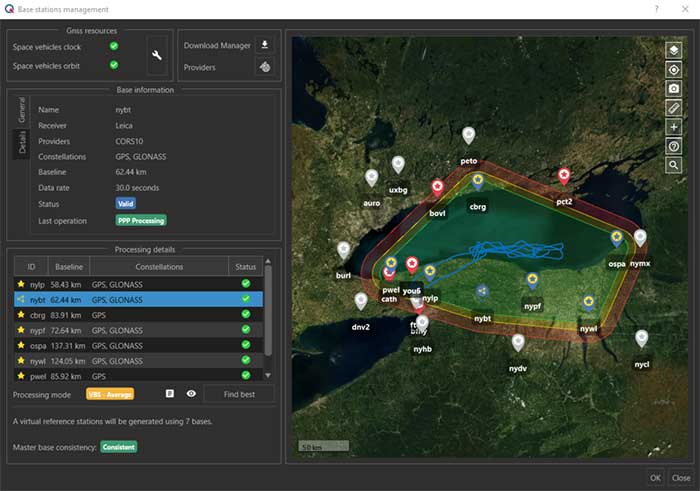Click the Providers icon button
The height and width of the screenshot is (491, 700).
[264, 67]
